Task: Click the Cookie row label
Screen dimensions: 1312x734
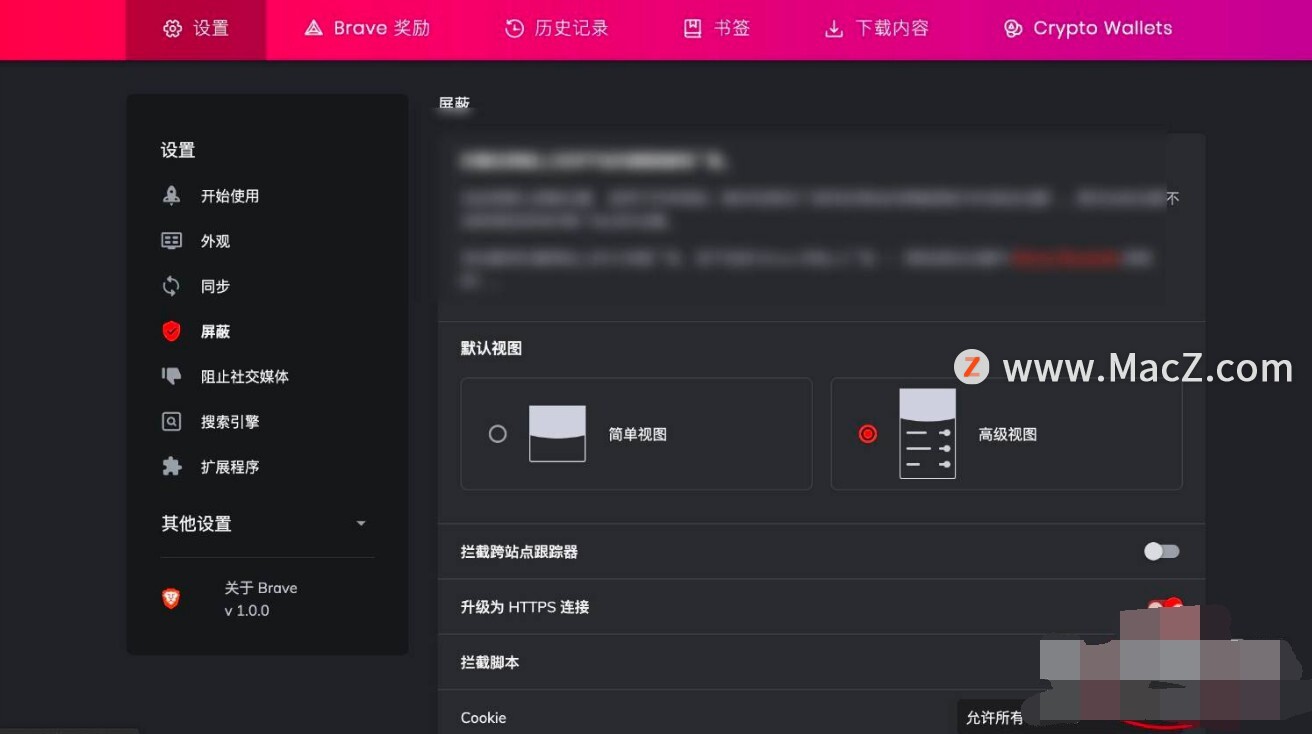Action: pyautogui.click(x=484, y=717)
